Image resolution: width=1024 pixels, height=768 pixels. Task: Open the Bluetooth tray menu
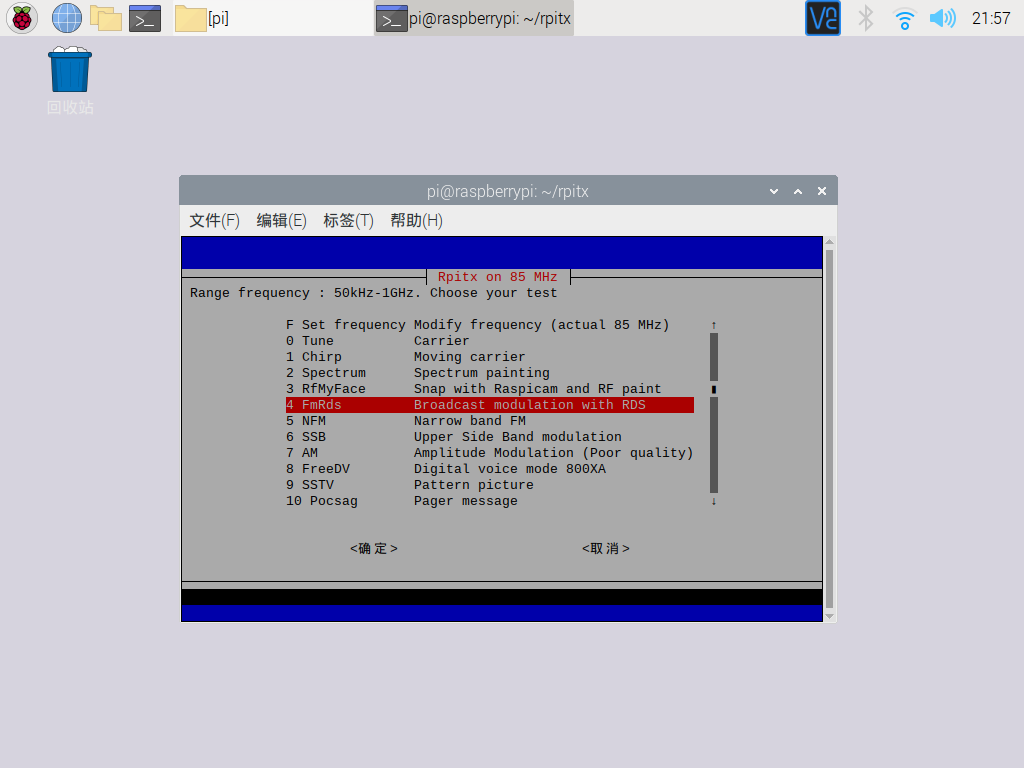point(865,18)
